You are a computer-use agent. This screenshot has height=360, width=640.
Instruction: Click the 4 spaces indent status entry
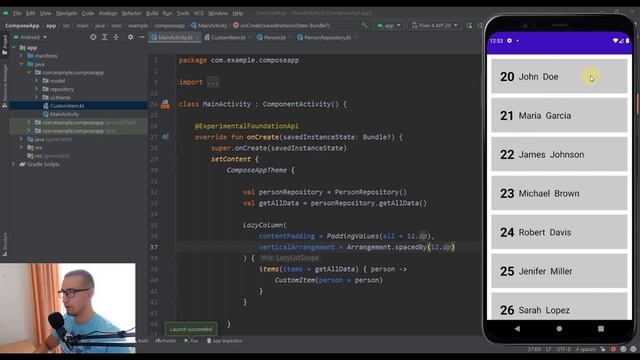coord(585,349)
